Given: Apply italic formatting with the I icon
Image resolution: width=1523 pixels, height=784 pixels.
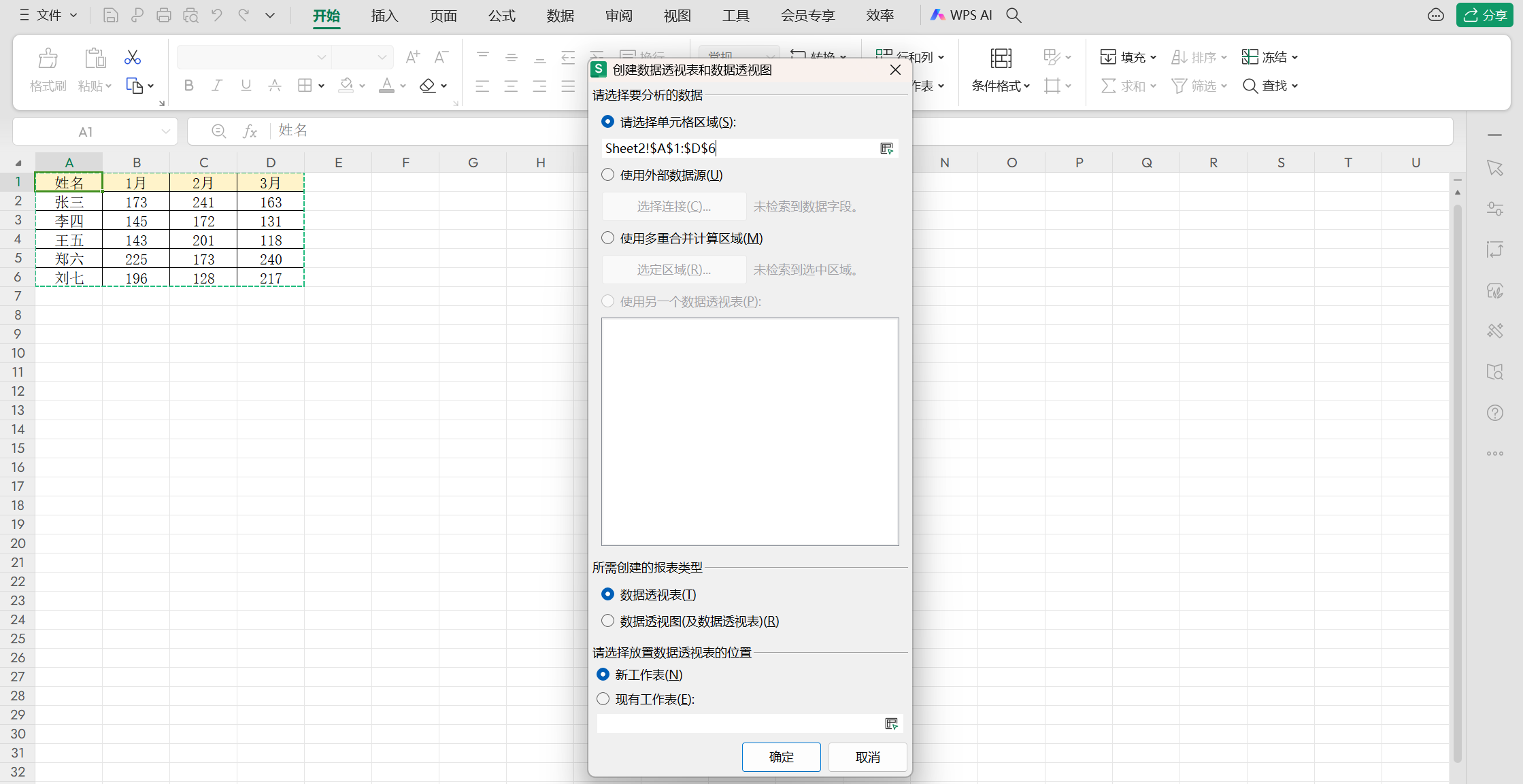Looking at the screenshot, I should (x=217, y=85).
